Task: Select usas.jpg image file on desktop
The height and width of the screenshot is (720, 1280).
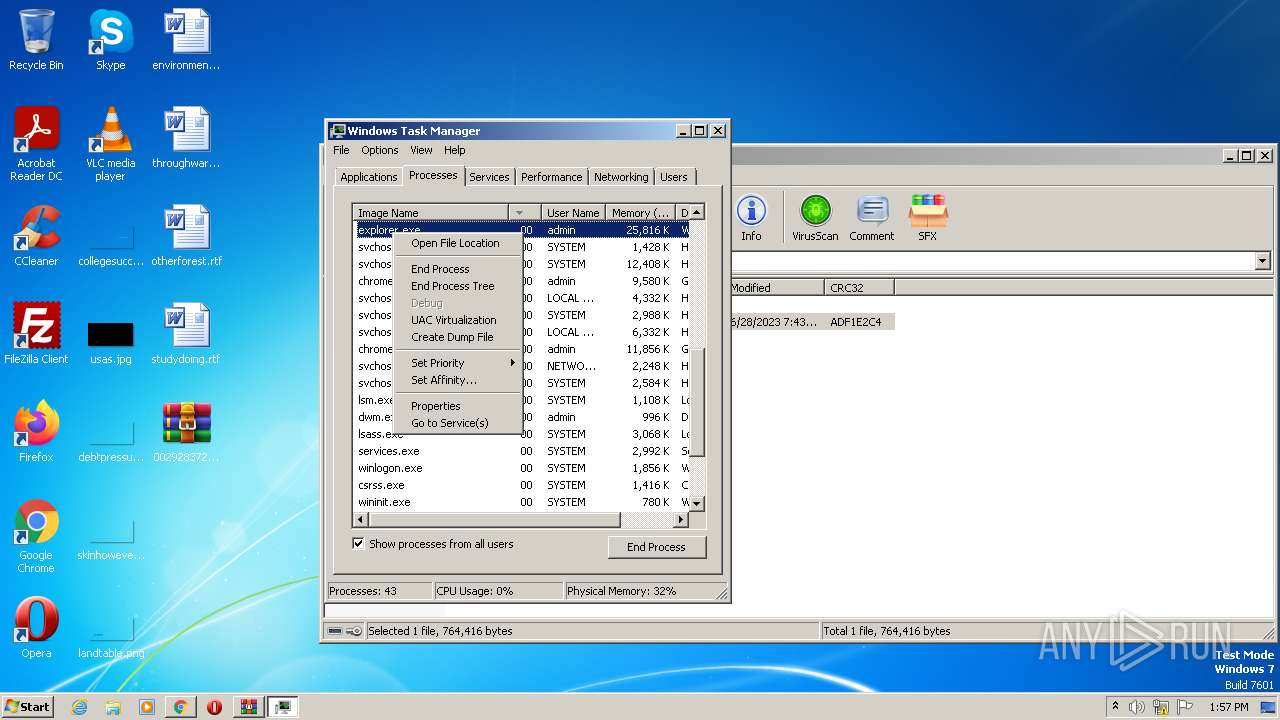Action: click(110, 342)
